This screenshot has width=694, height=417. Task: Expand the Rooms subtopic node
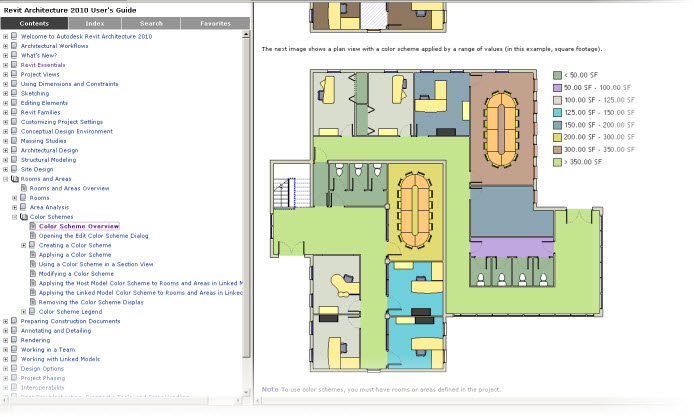click(15, 198)
